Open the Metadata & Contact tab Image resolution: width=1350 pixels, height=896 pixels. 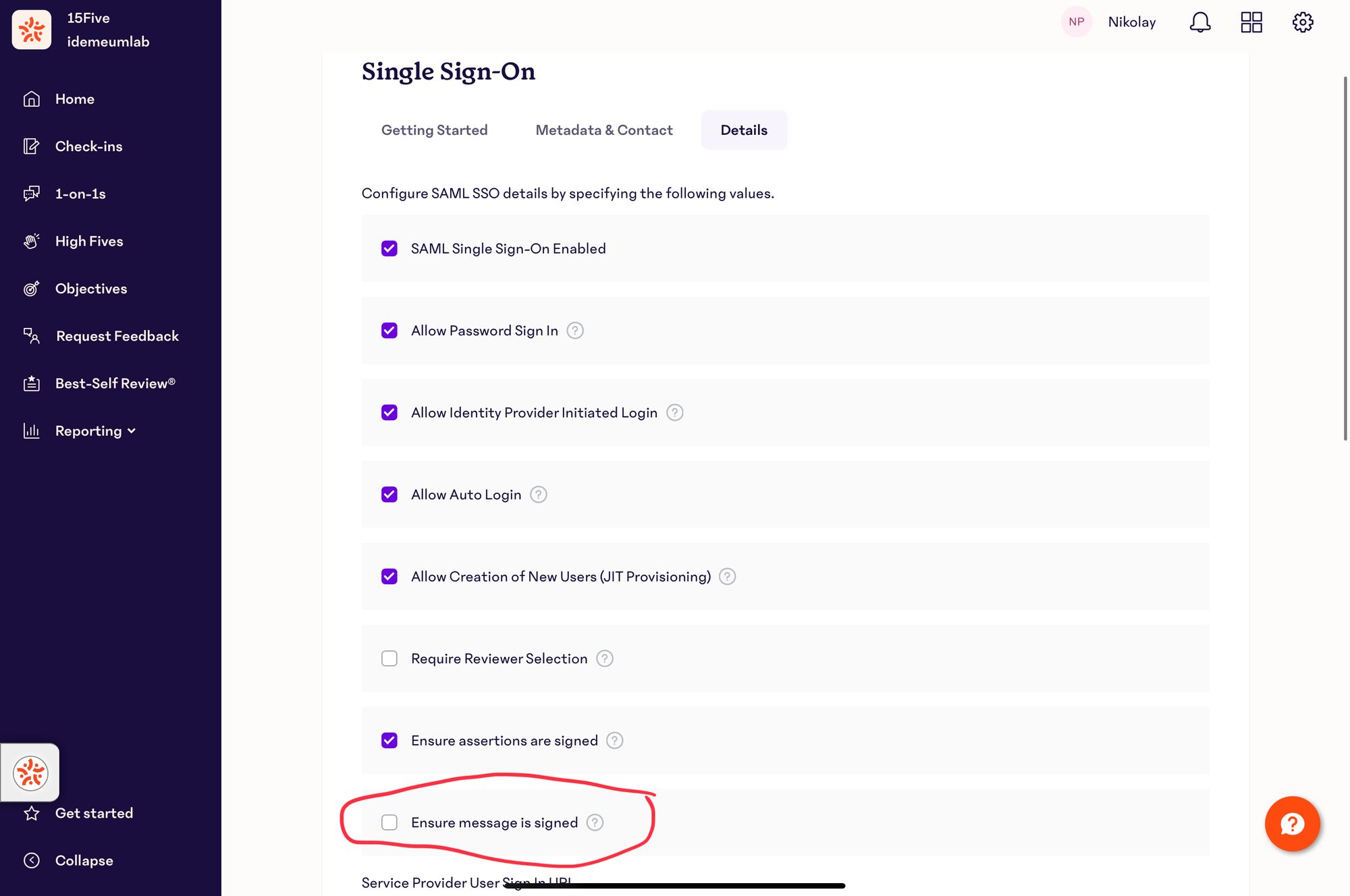point(604,130)
